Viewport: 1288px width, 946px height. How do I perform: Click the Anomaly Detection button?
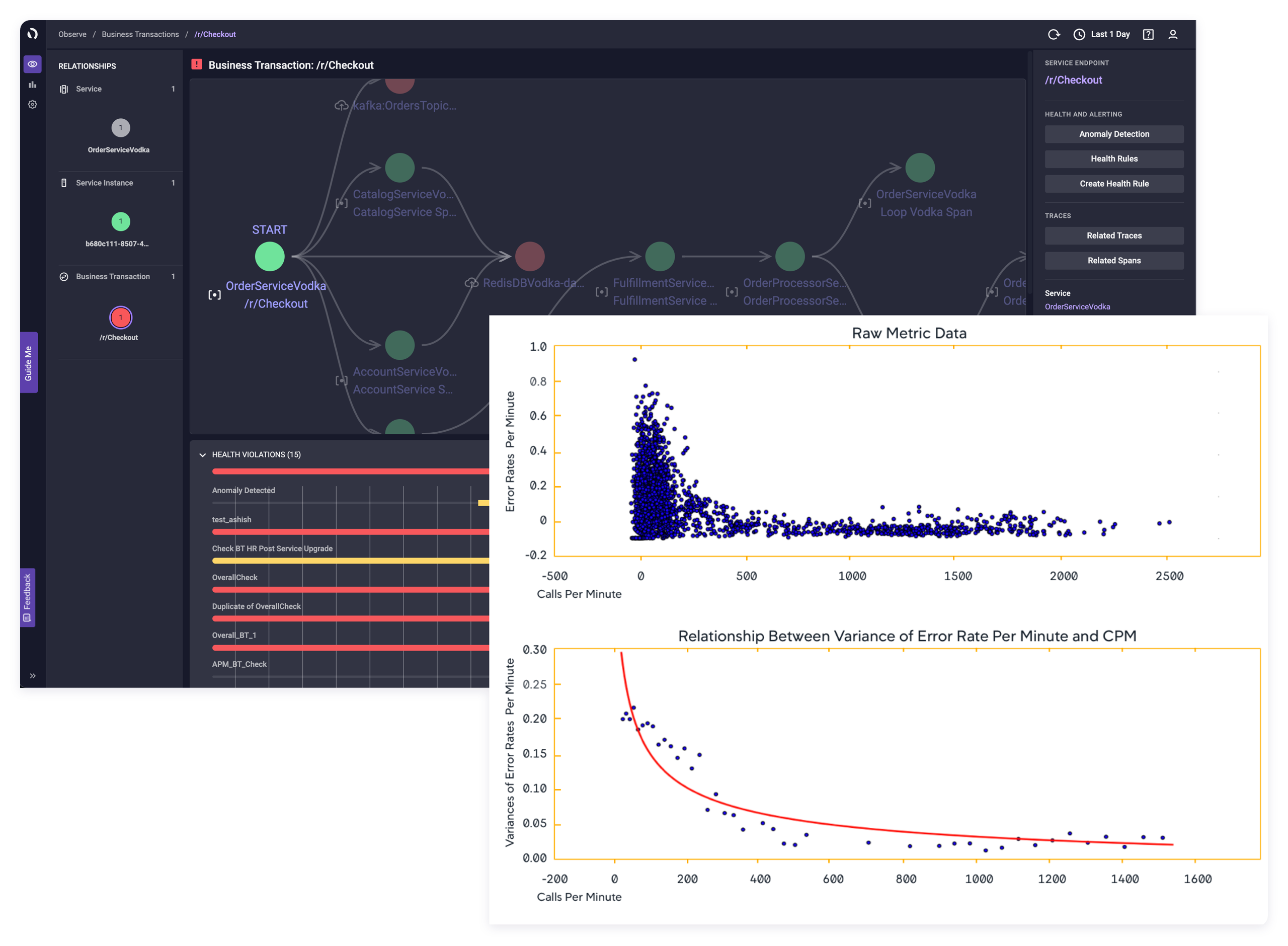[1114, 134]
